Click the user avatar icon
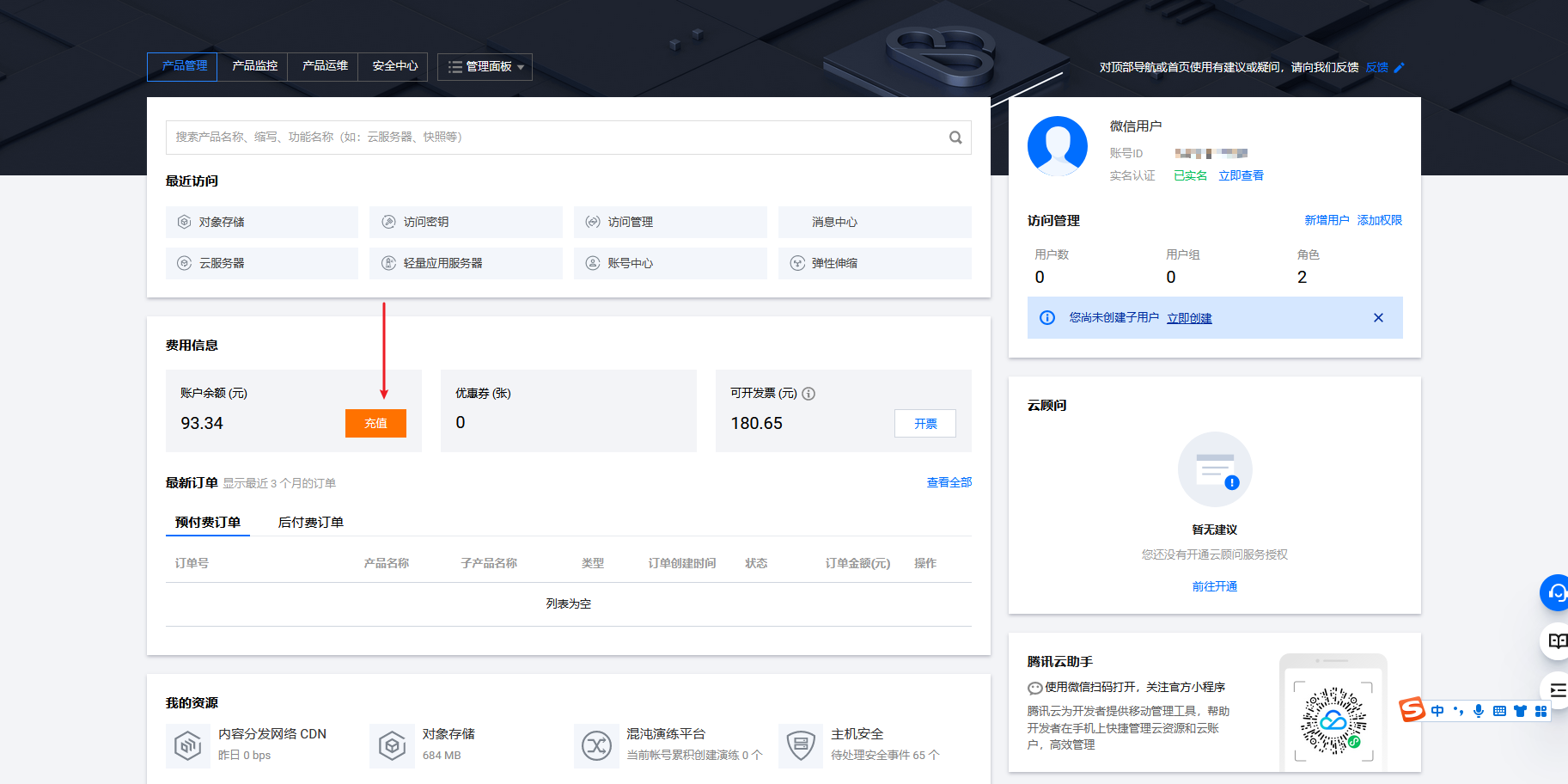 tap(1058, 146)
